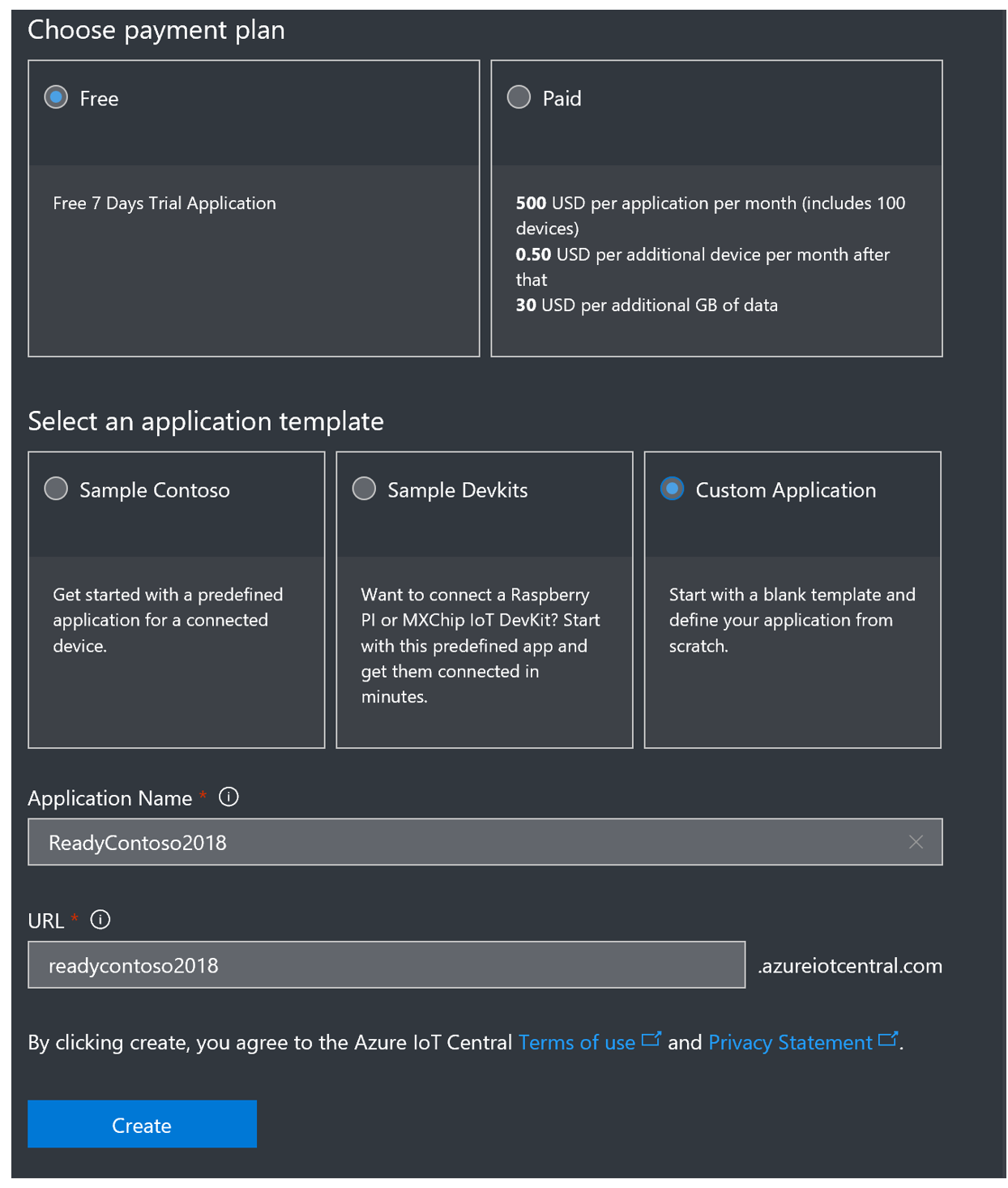Clear the Application Name field with X
The width and height of the screenshot is (1008, 1188).
click(x=916, y=842)
